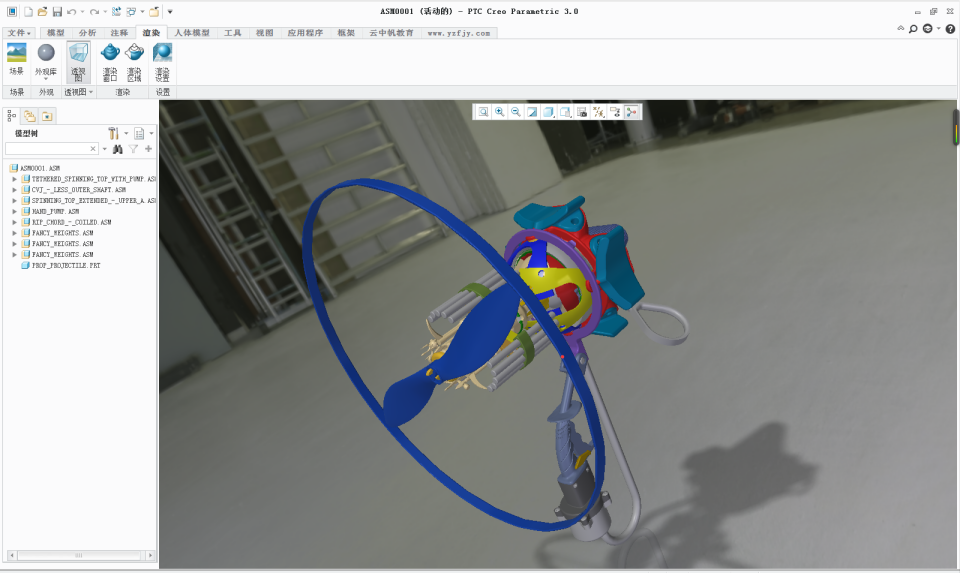Image resolution: width=960 pixels, height=573 pixels.
Task: Open the Customize Quick Access Toolbar dropdown
Action: [x=170, y=12]
